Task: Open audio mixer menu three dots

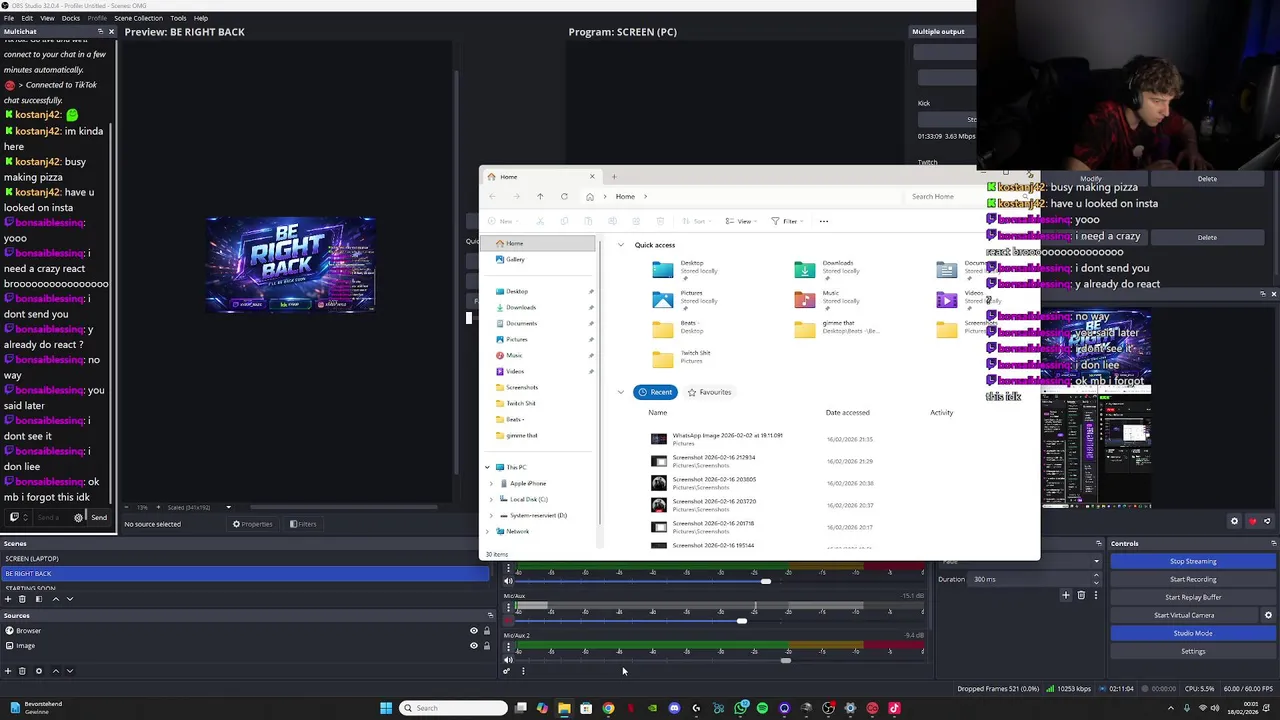Action: click(523, 671)
